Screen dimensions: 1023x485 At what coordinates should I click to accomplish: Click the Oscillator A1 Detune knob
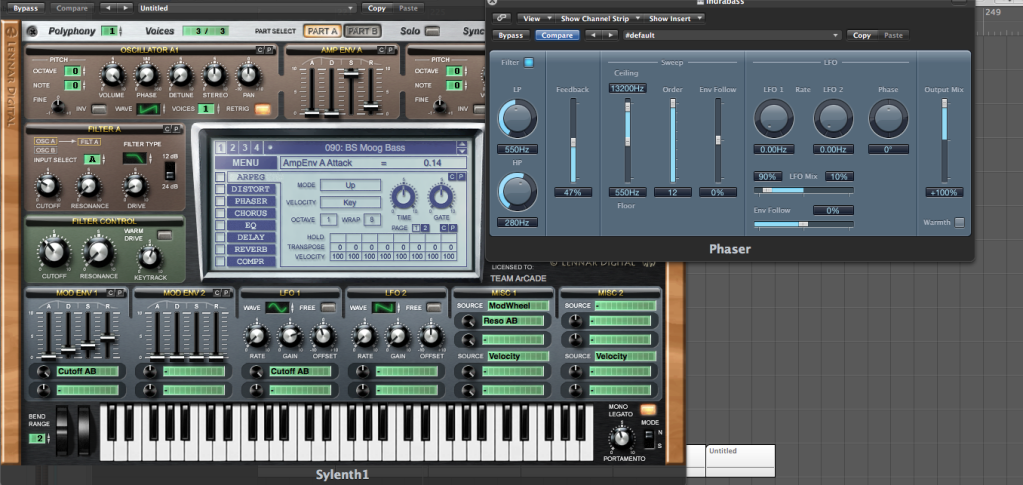click(x=181, y=76)
